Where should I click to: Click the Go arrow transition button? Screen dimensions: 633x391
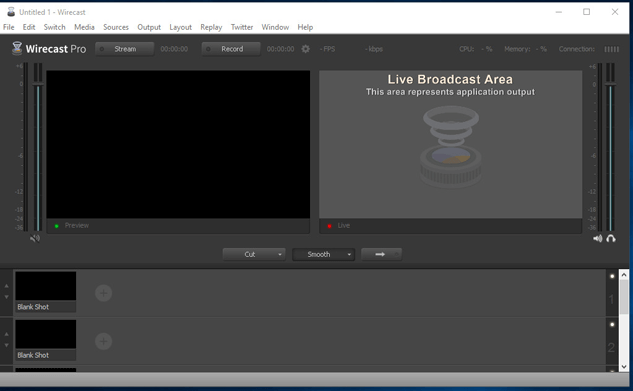click(381, 254)
